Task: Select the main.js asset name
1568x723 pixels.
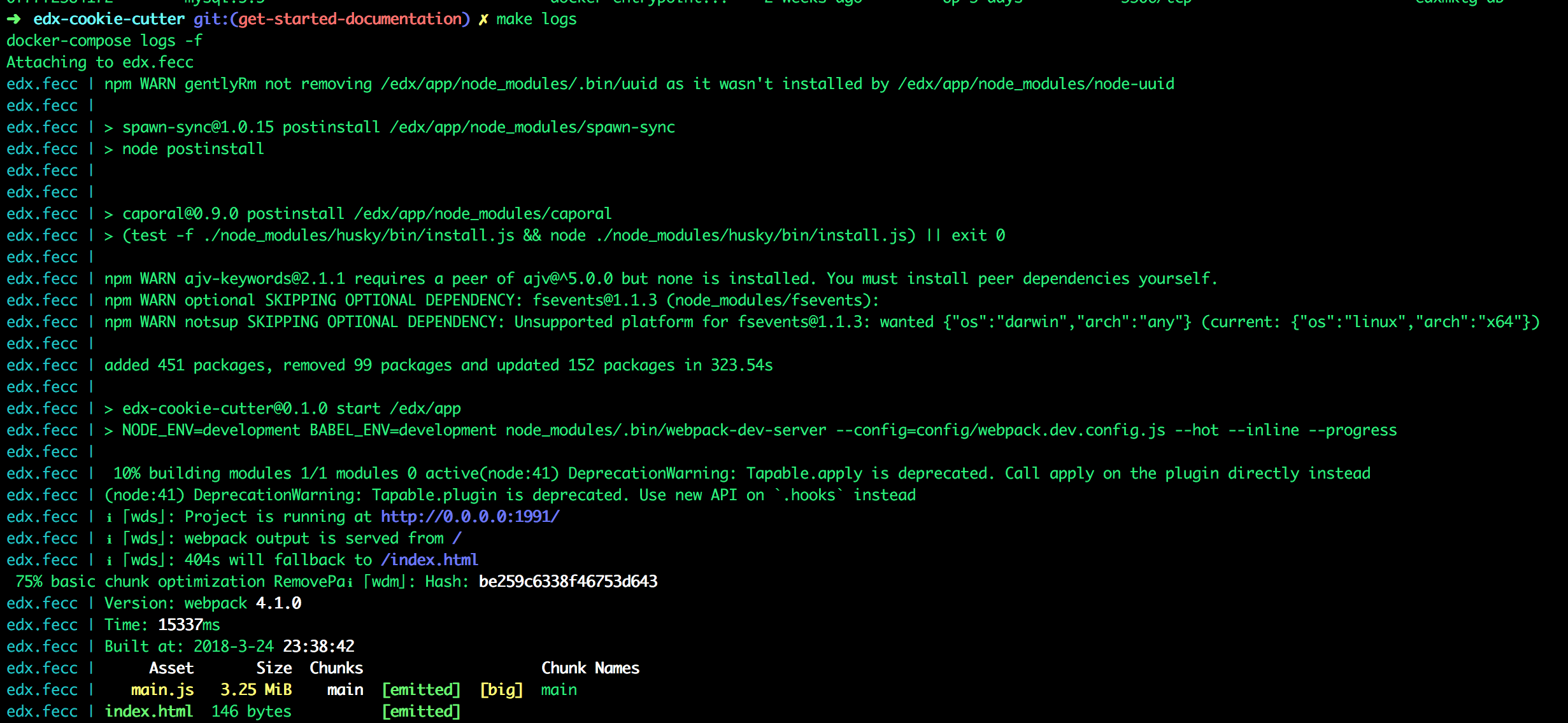Action: (162, 690)
